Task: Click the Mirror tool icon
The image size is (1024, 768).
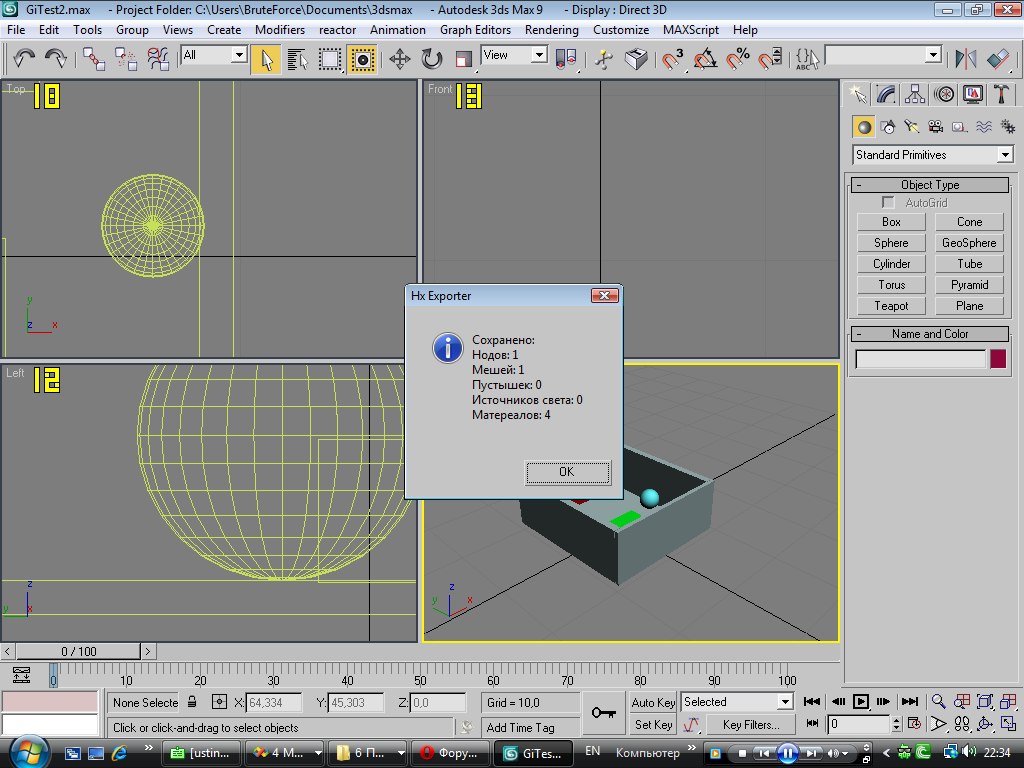Action: coord(966,59)
